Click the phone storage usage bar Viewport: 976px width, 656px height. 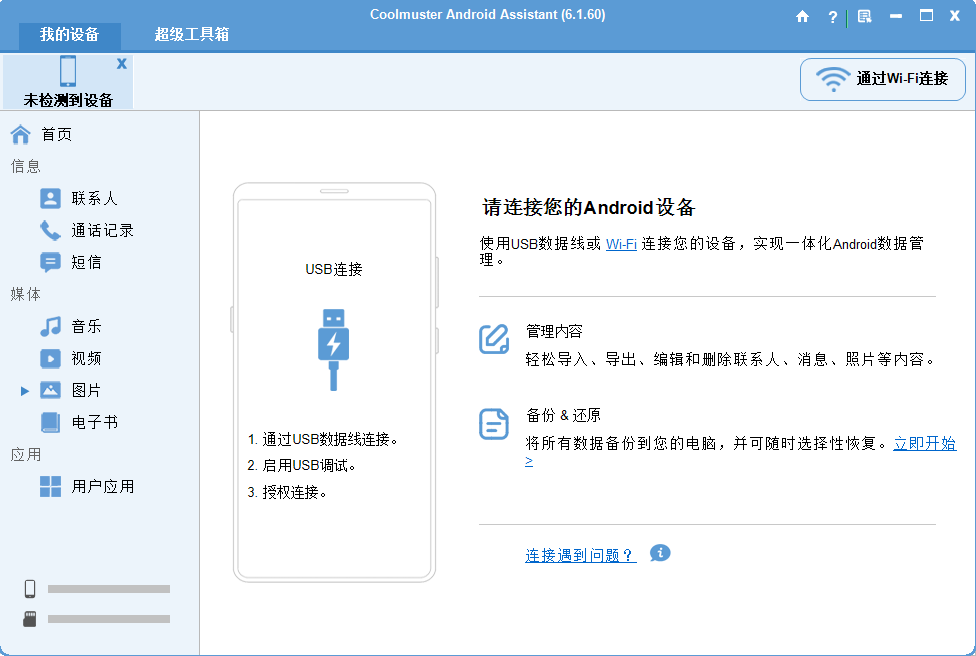(109, 589)
